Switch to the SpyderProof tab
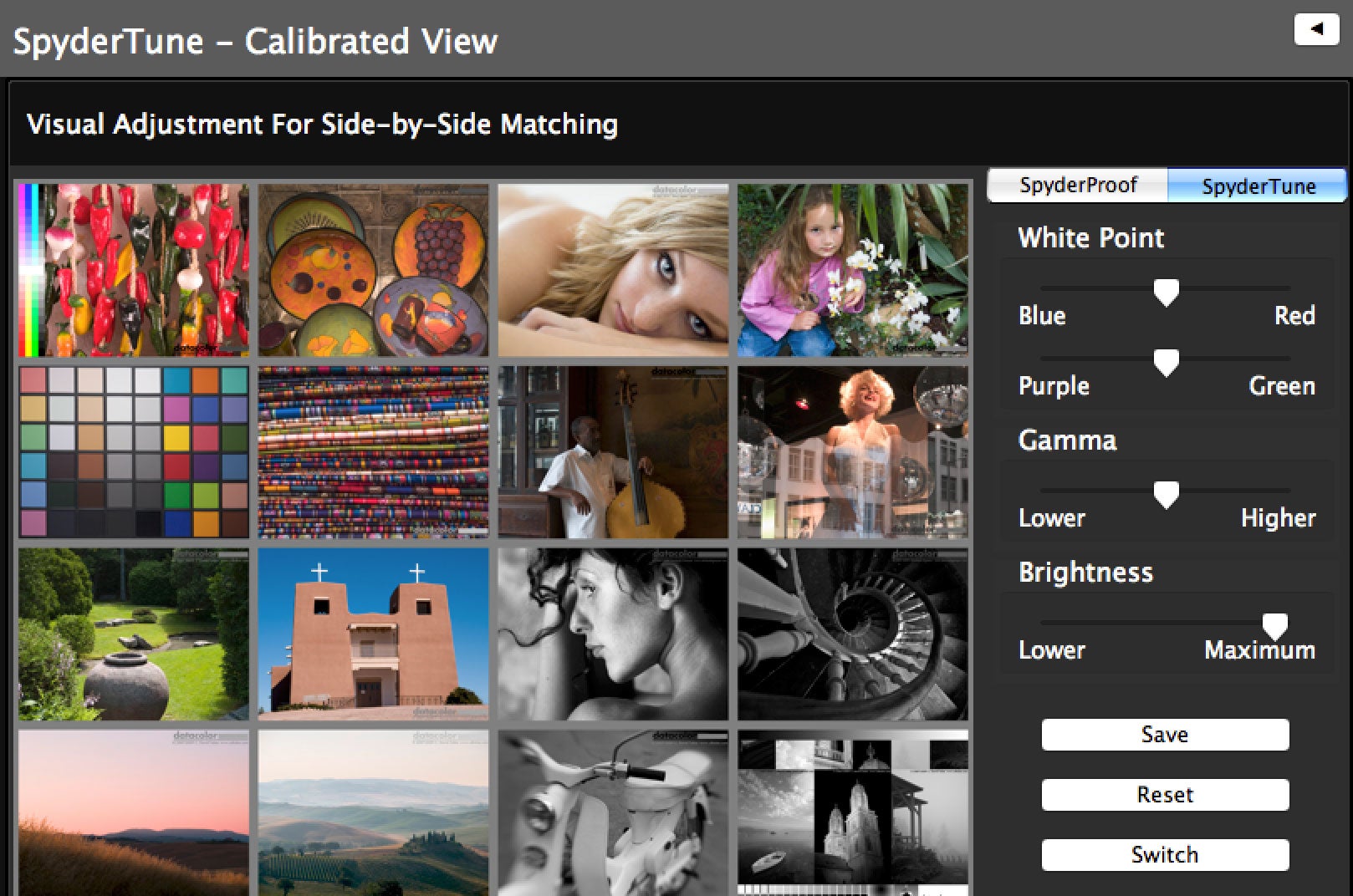Screen dimensions: 1353x896 point(1077,185)
